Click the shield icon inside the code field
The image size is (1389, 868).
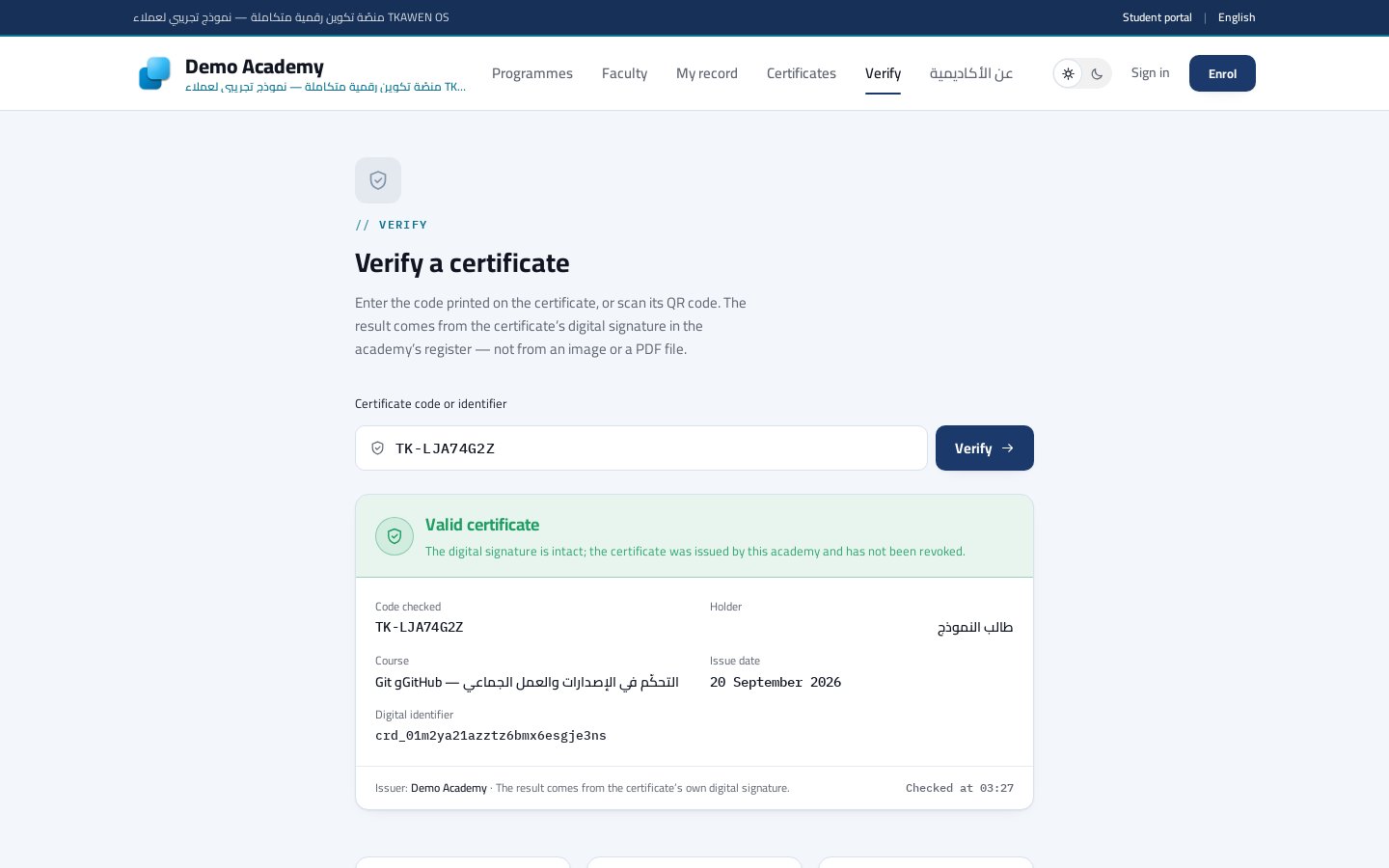click(378, 448)
